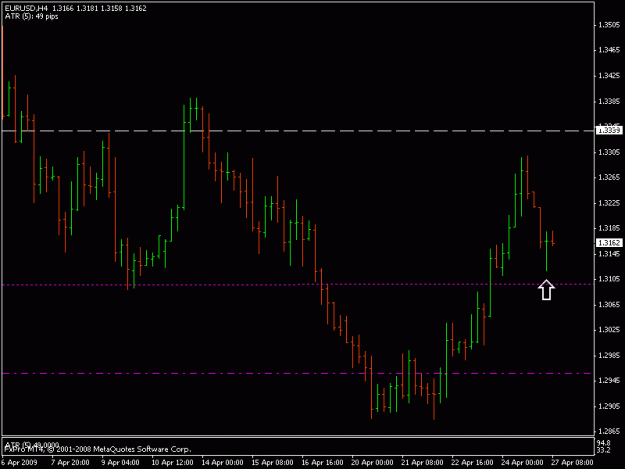Click the 1.3025 price axis label
Image resolution: width=625 pixels, height=469 pixels.
pyautogui.click(x=609, y=330)
